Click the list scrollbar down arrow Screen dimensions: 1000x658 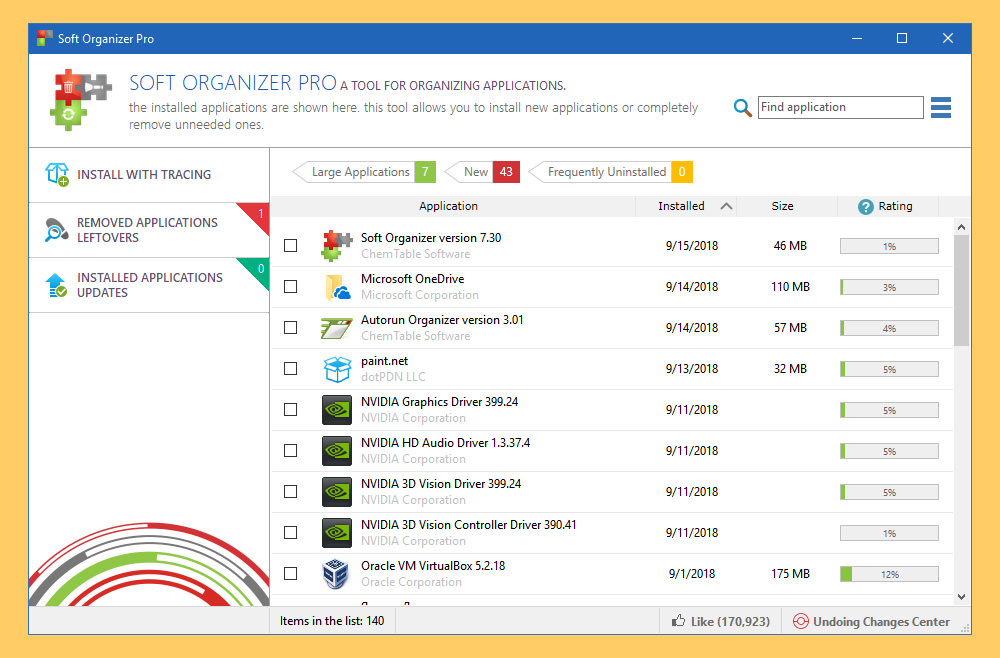(961, 597)
